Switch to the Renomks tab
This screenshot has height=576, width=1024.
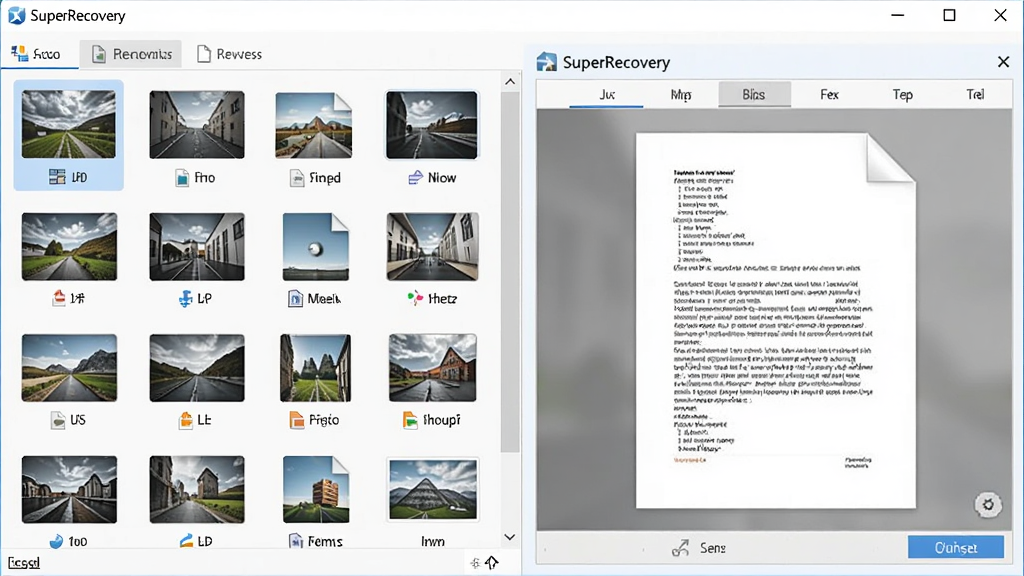point(131,54)
